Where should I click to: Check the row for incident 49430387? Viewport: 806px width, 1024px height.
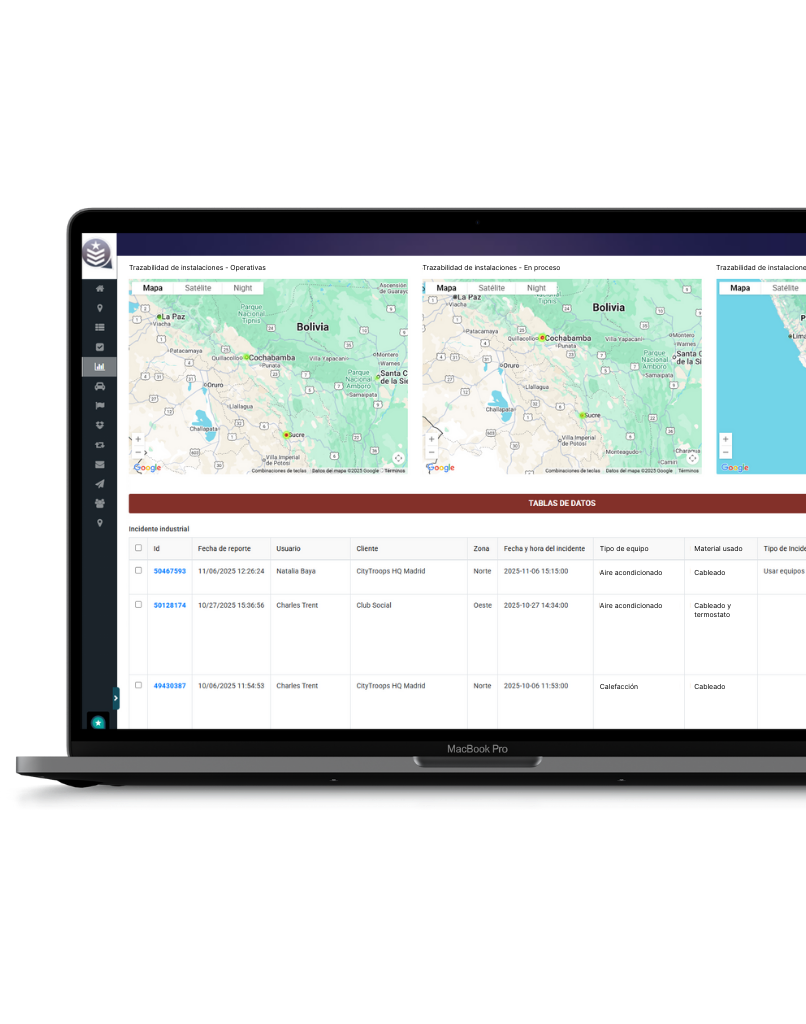click(x=138, y=685)
